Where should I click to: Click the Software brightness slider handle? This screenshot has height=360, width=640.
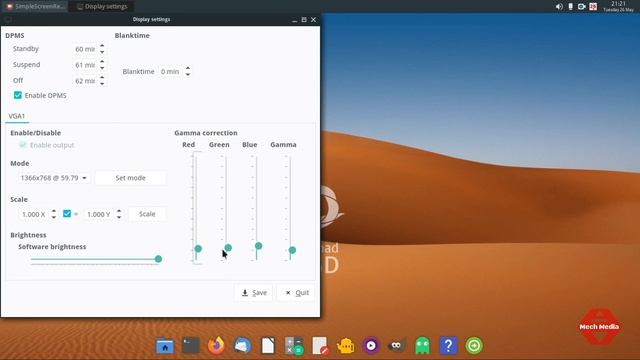click(158, 259)
